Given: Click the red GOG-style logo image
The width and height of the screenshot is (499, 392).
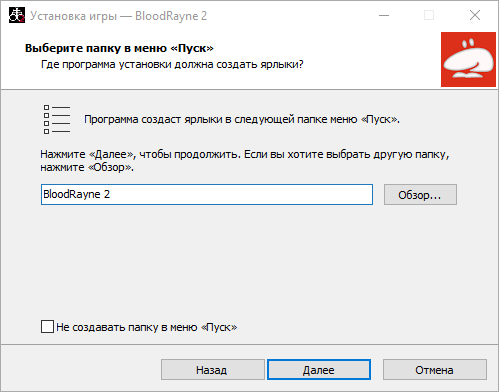Looking at the screenshot, I should [x=468, y=59].
